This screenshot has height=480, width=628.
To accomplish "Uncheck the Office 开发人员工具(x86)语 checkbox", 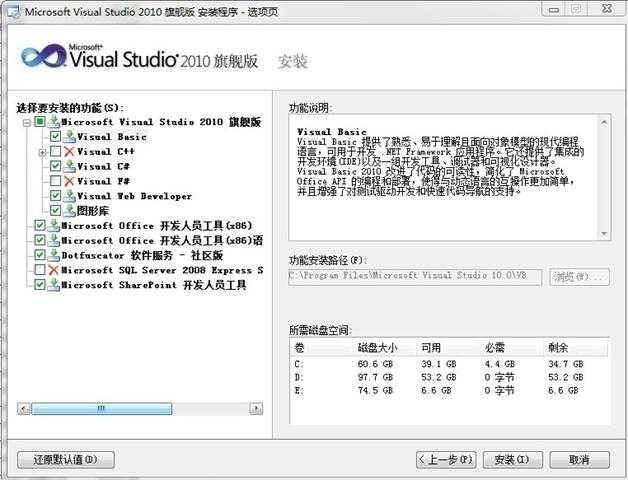I will [x=40, y=240].
